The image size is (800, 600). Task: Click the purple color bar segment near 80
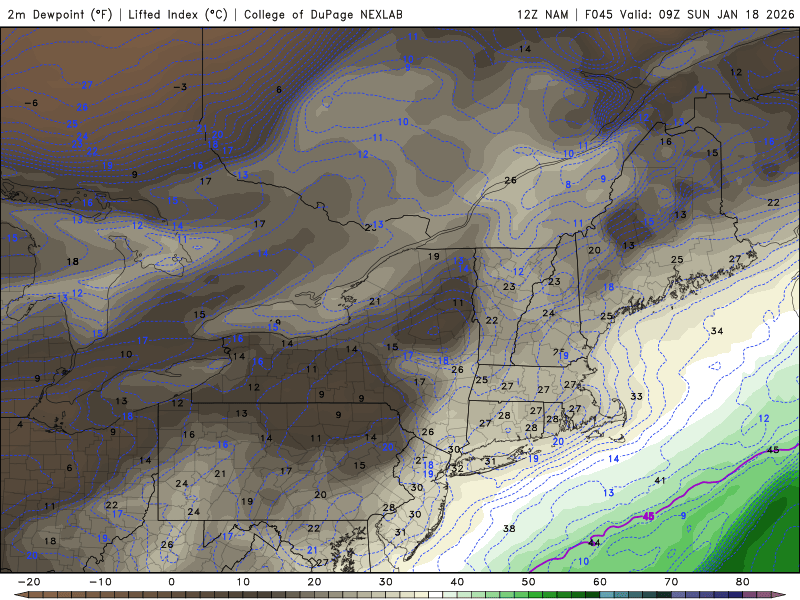click(x=749, y=595)
